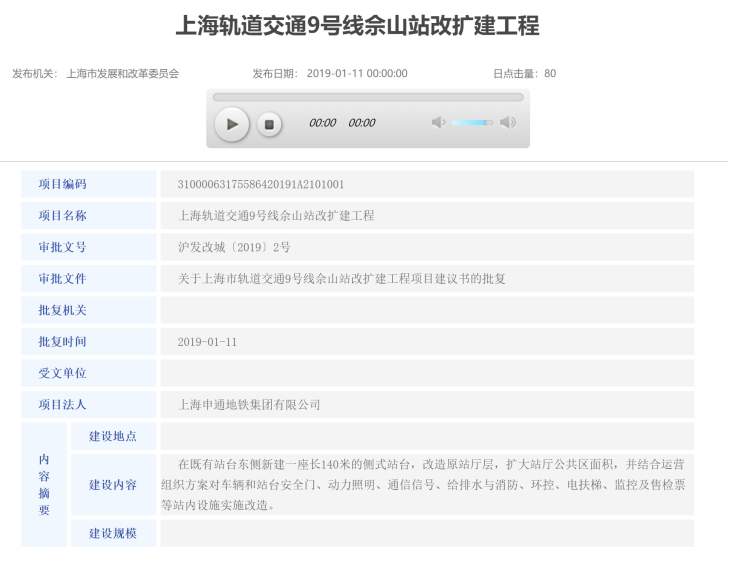Click the low-volume speaker icon
Image resolution: width=750 pixels, height=566 pixels.
click(438, 123)
